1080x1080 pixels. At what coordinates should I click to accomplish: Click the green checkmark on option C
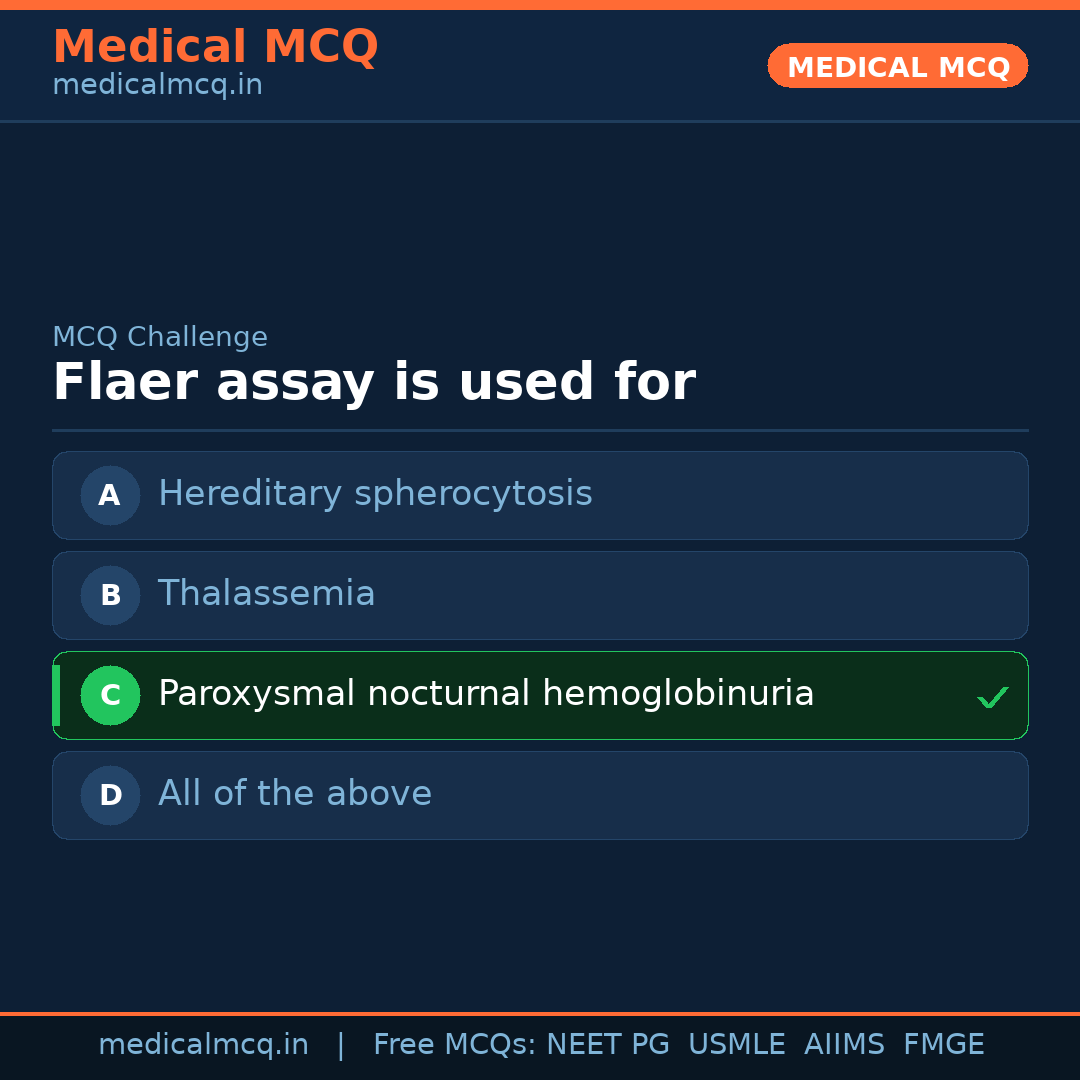point(992,697)
